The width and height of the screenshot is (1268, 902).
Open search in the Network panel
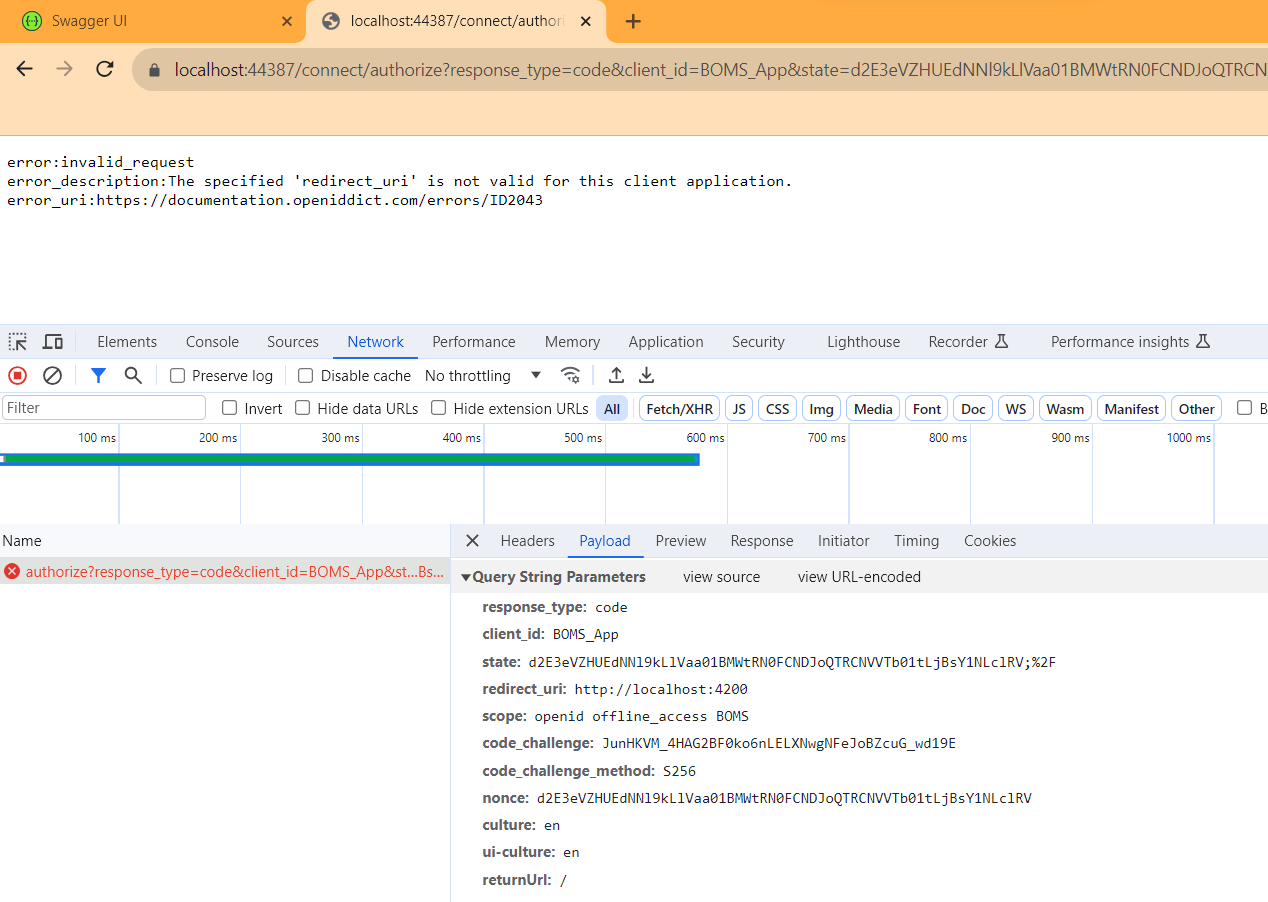click(x=133, y=376)
